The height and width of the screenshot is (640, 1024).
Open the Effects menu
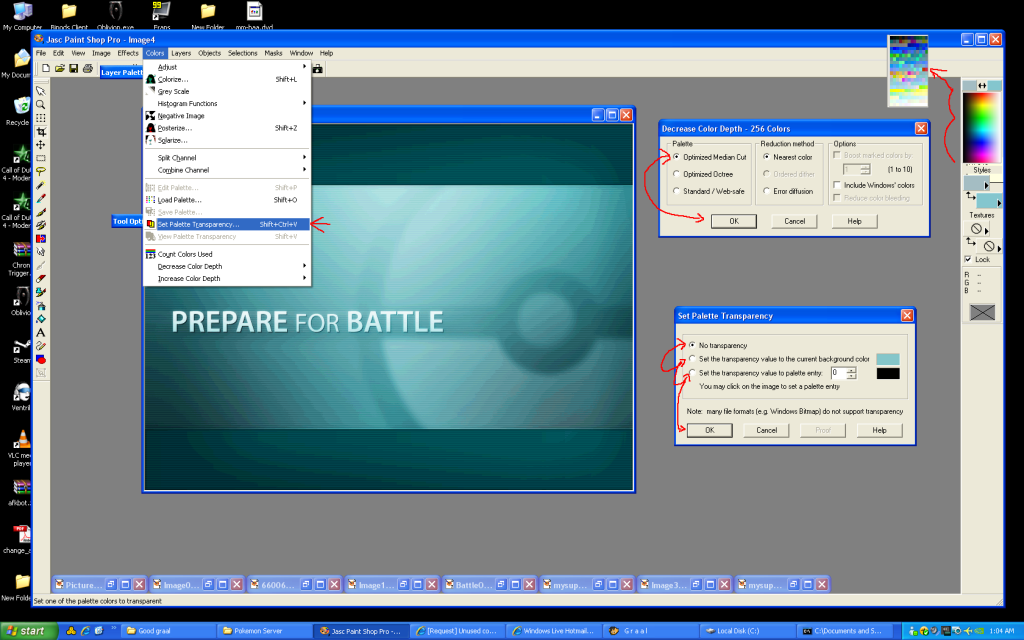pyautogui.click(x=128, y=54)
